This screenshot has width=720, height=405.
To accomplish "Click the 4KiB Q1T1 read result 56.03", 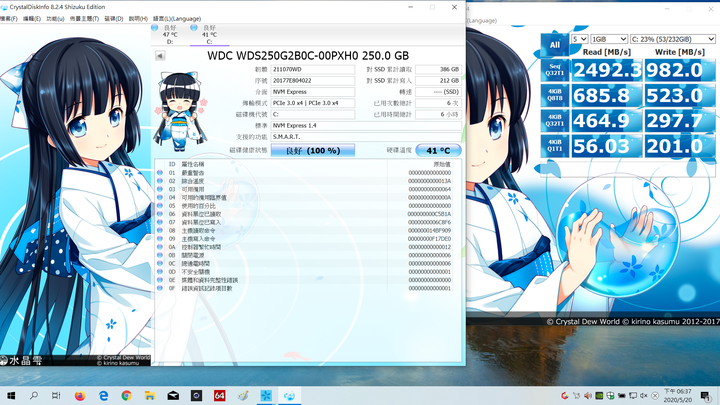I will point(607,146).
